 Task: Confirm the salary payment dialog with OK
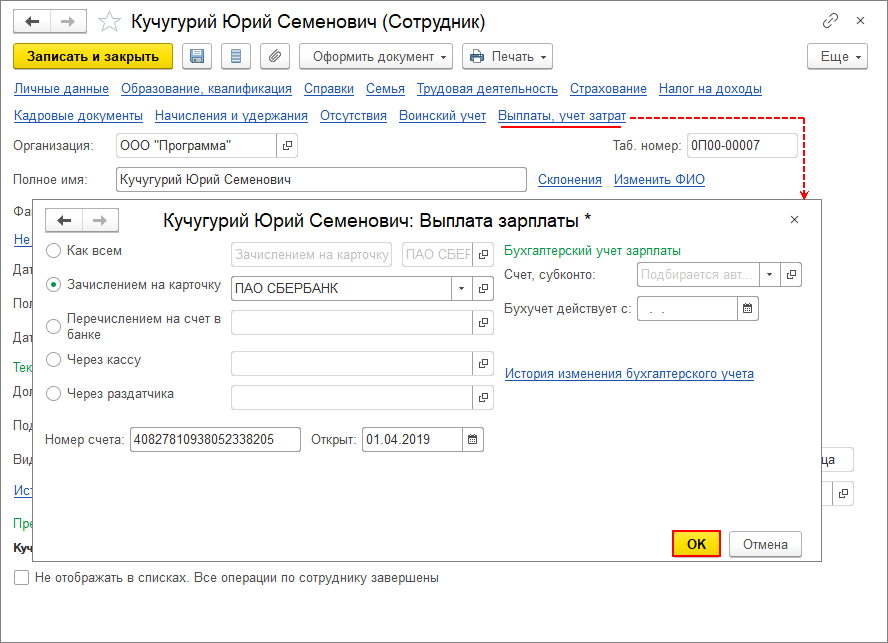tap(696, 544)
